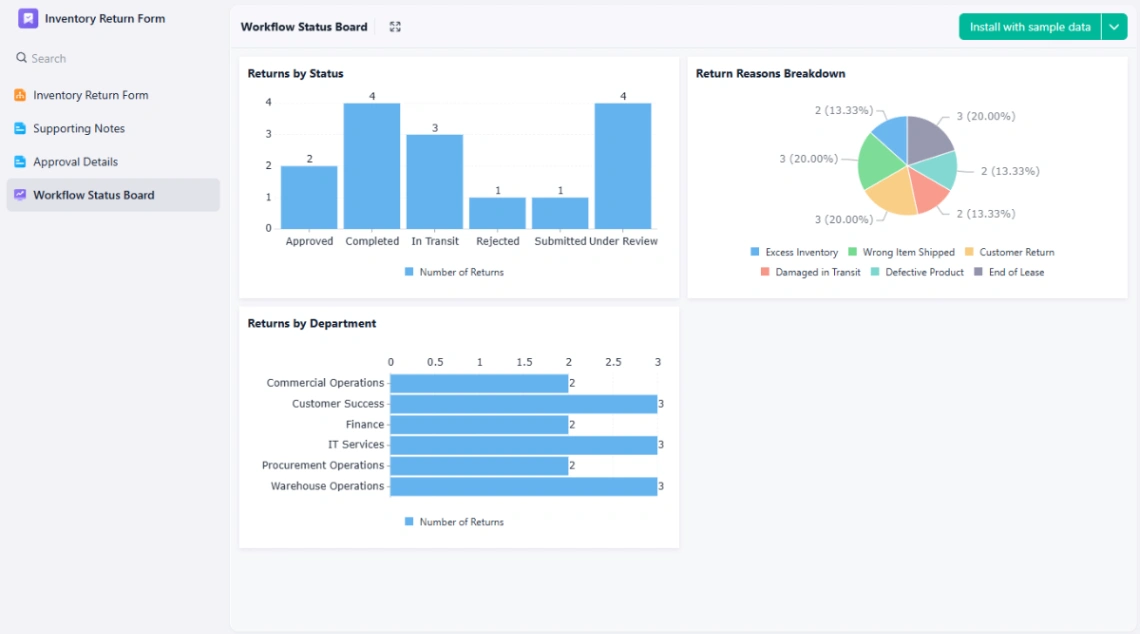
Task: Toggle Customer Return legend swatch
Action: tap(968, 252)
